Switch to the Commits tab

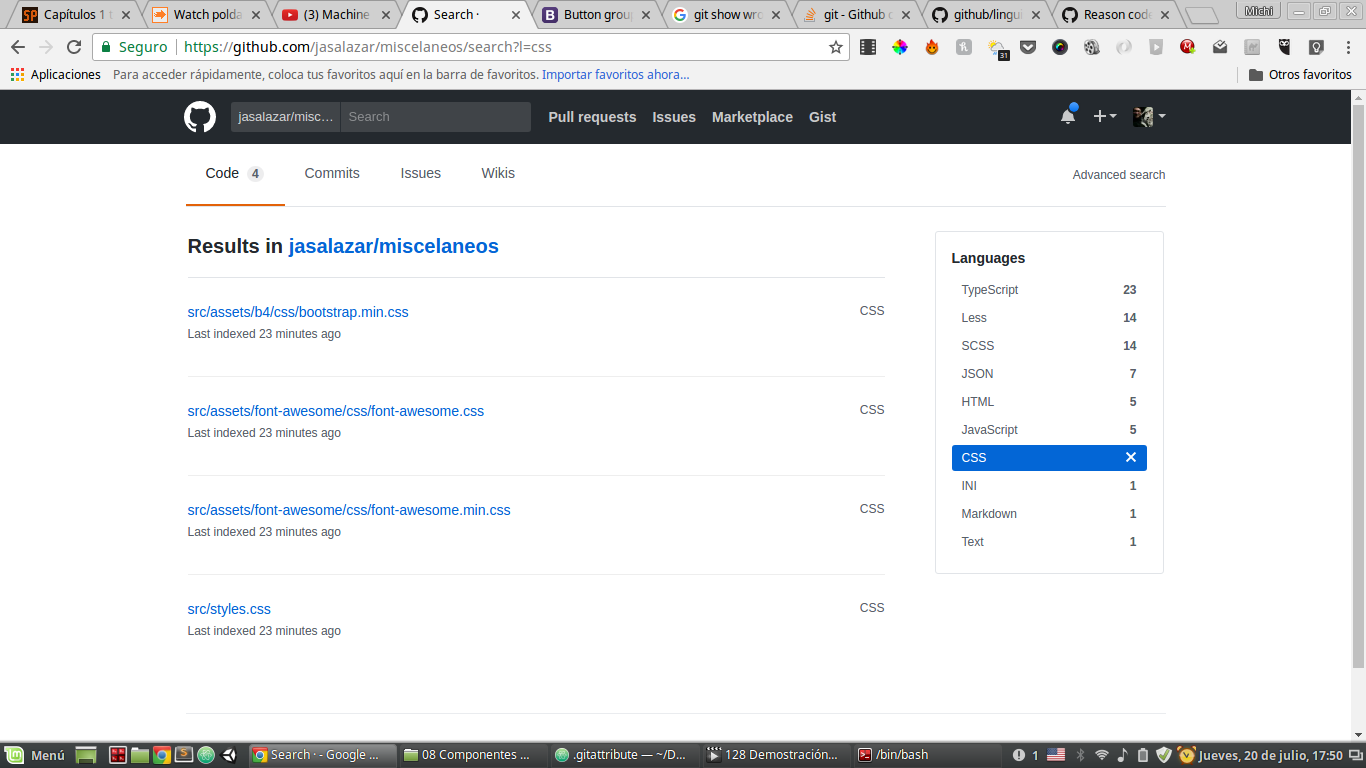click(331, 173)
